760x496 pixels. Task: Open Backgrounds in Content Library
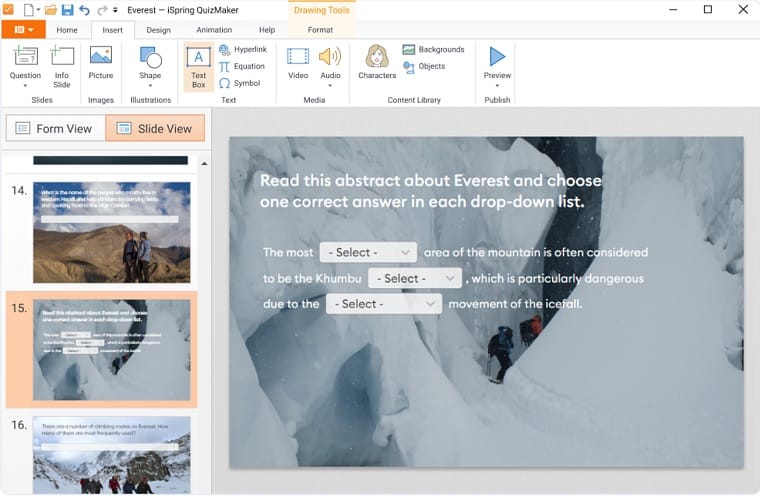coord(433,49)
